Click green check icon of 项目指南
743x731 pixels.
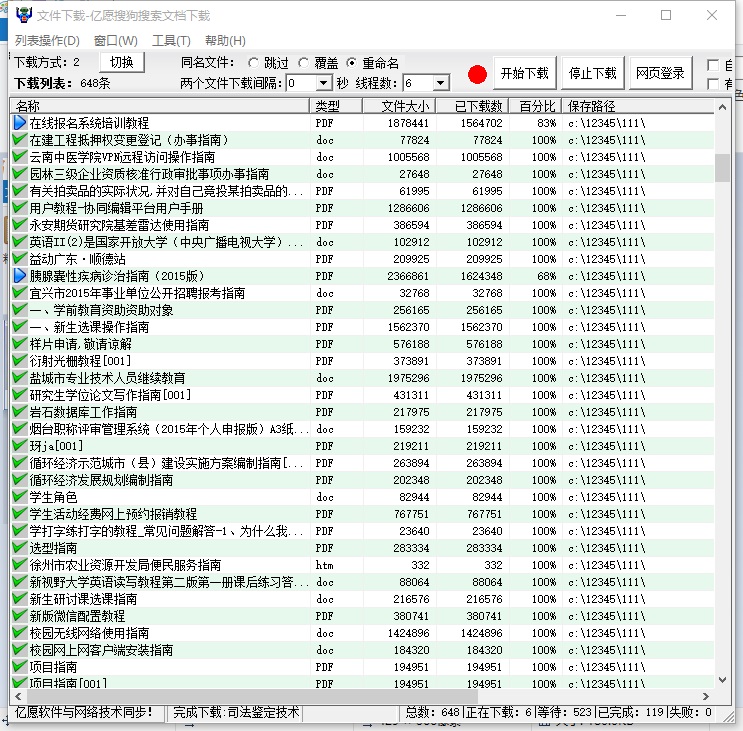click(20, 667)
